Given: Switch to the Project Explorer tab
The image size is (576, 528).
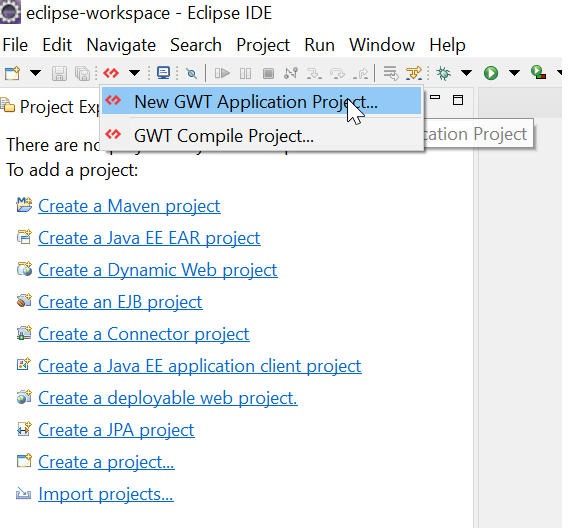Looking at the screenshot, I should pos(50,107).
